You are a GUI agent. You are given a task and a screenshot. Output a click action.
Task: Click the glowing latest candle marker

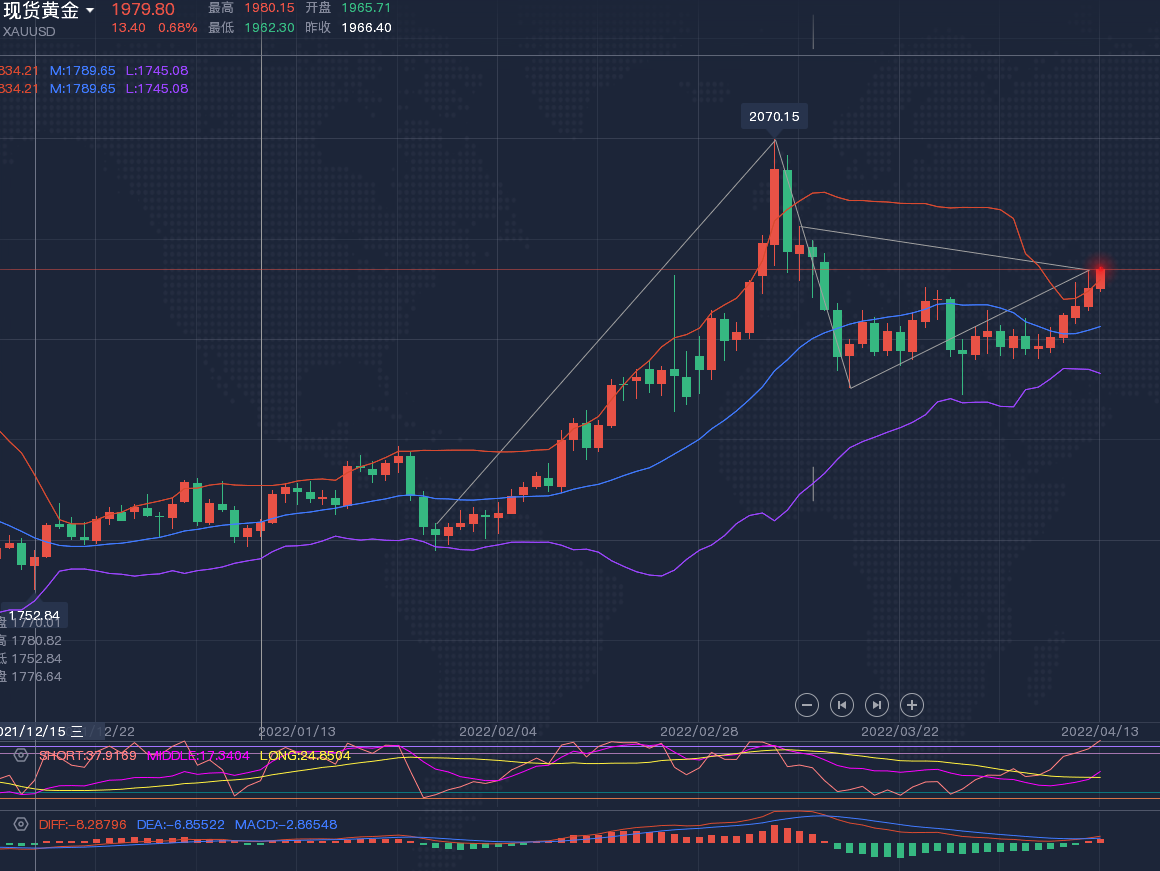tap(1100, 272)
